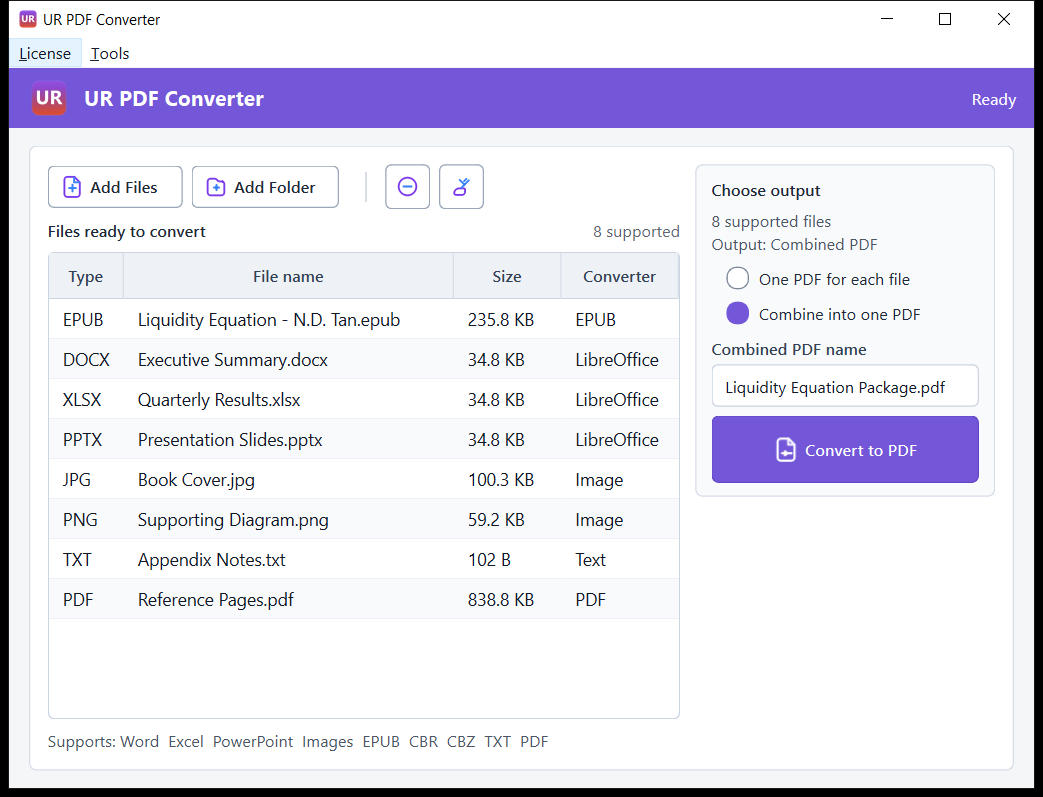This screenshot has width=1043, height=797.
Task: Click the '8 supported files' label
Action: (x=771, y=222)
